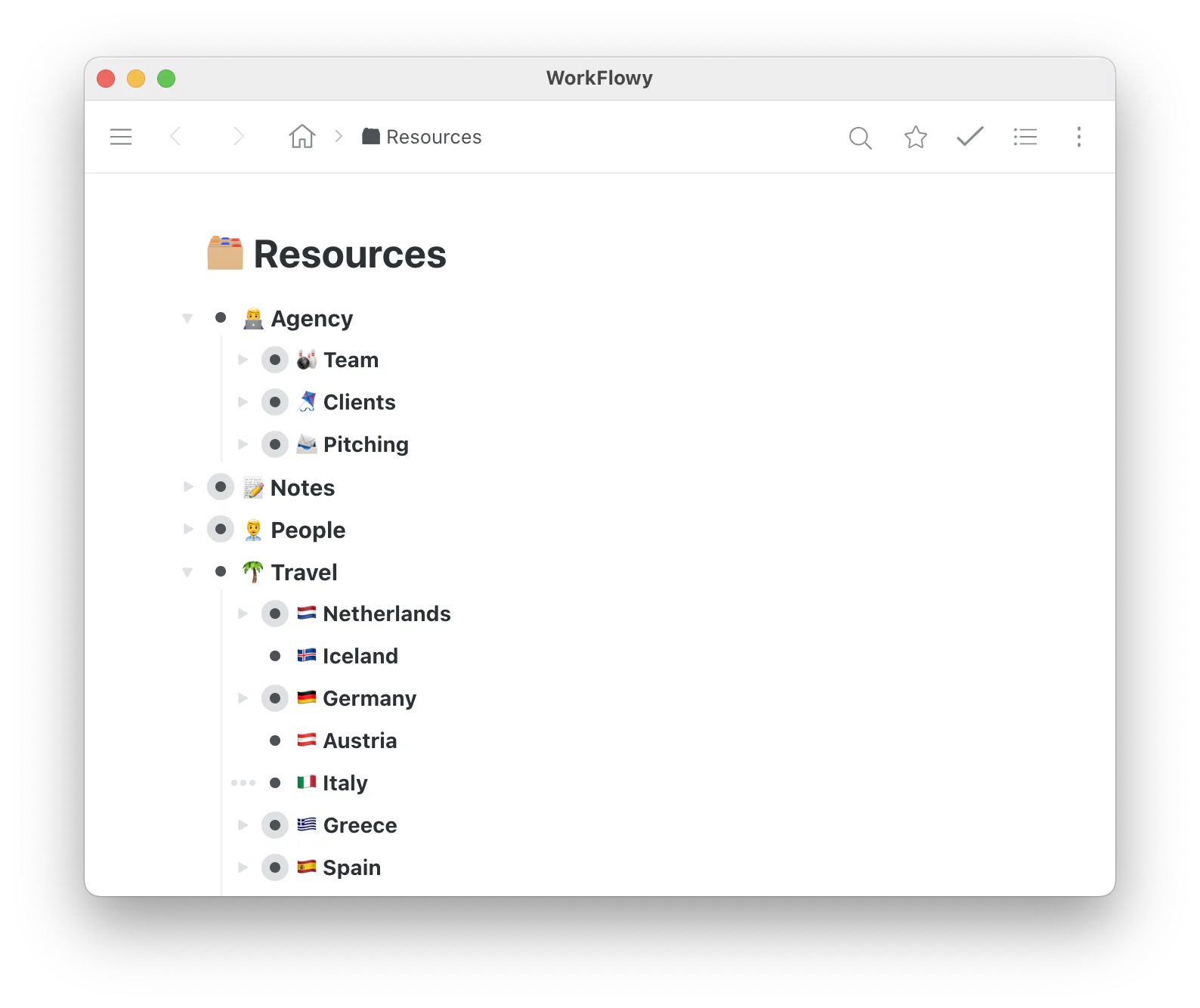This screenshot has height=1008, width=1200.
Task: Open the list view options icon
Action: click(1025, 137)
